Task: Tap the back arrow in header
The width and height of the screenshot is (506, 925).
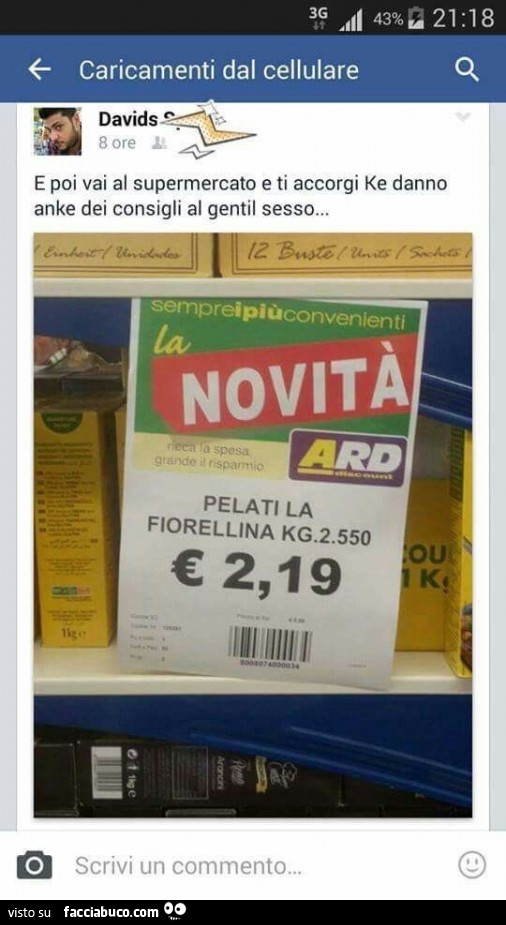Action: (x=40, y=70)
